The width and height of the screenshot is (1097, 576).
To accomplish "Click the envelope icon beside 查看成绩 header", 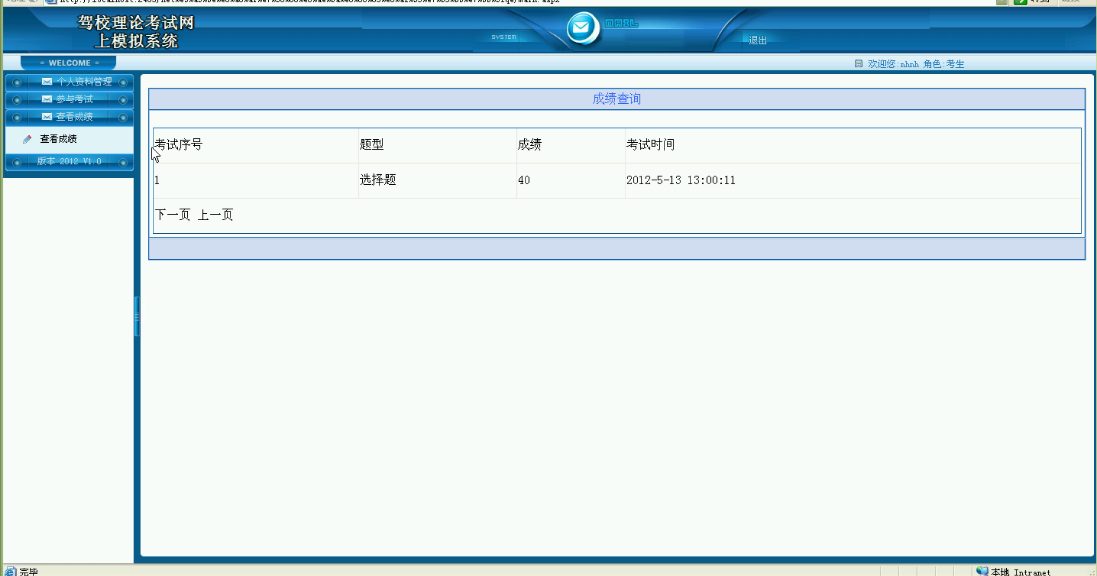I will (x=47, y=117).
